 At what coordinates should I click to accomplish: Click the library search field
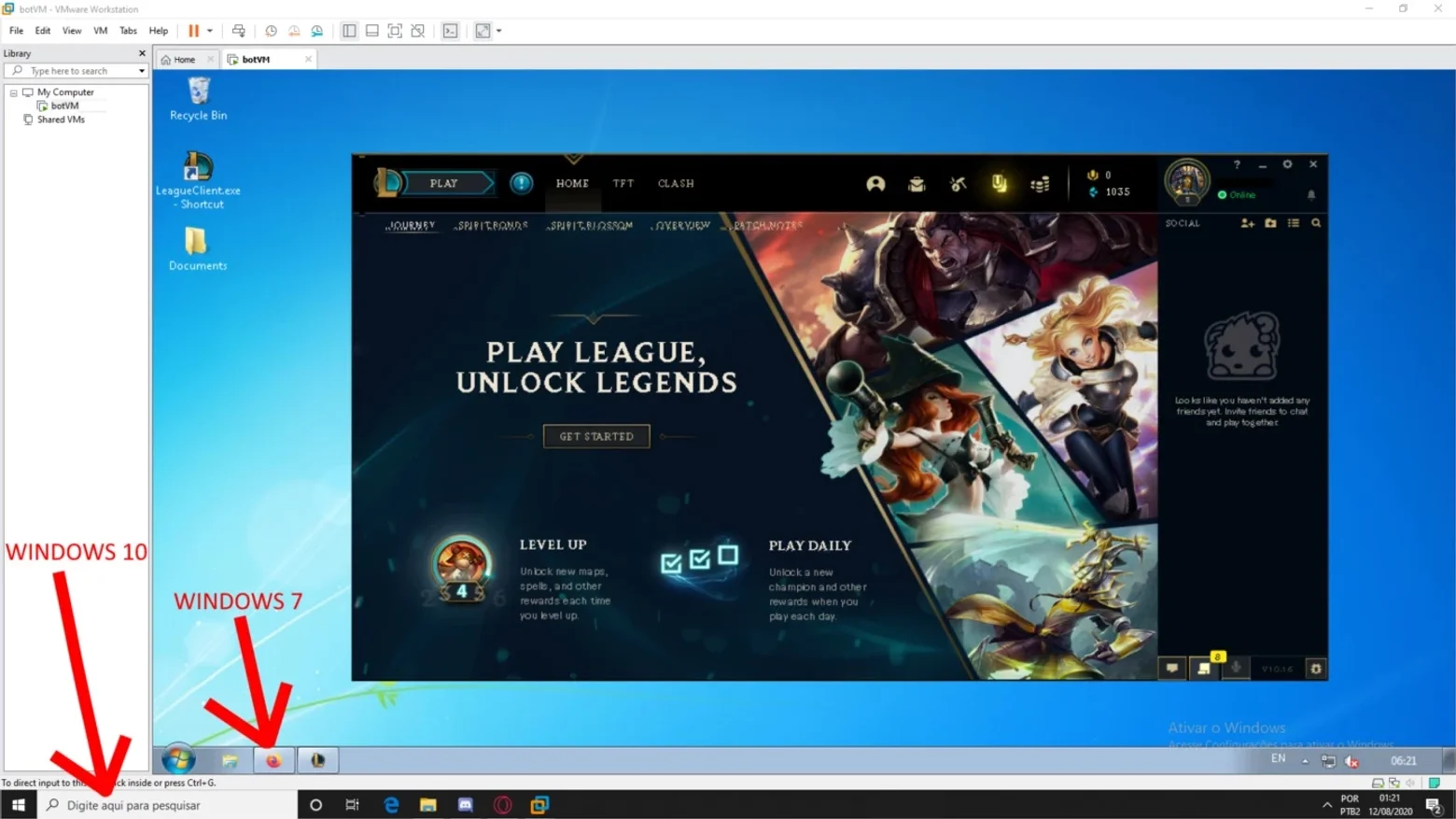click(77, 71)
